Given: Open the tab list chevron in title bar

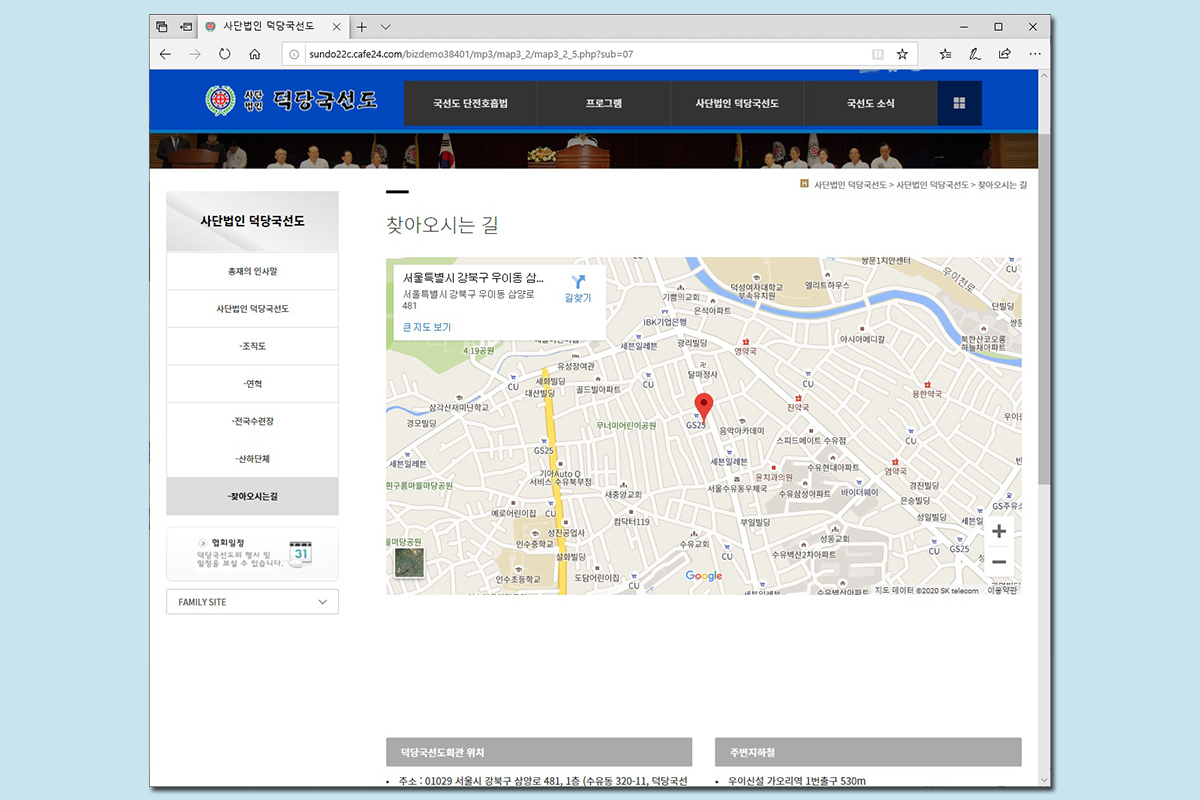Looking at the screenshot, I should click(x=386, y=27).
